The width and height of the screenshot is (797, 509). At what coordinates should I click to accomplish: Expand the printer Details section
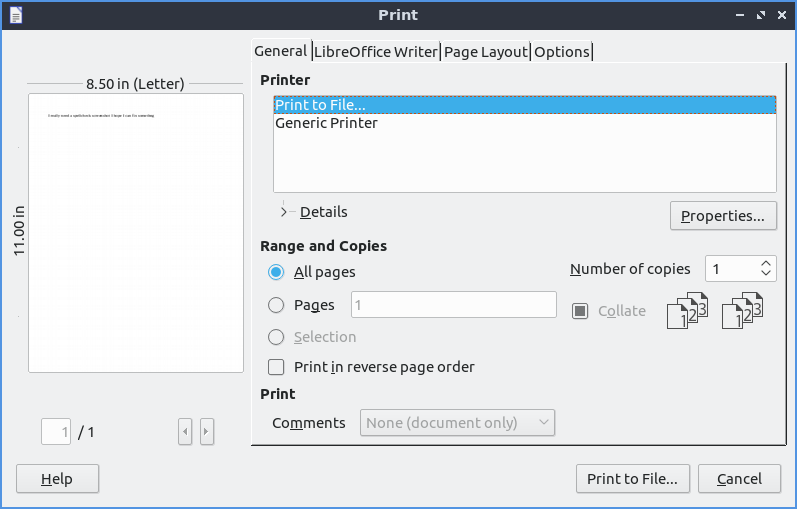(x=284, y=212)
